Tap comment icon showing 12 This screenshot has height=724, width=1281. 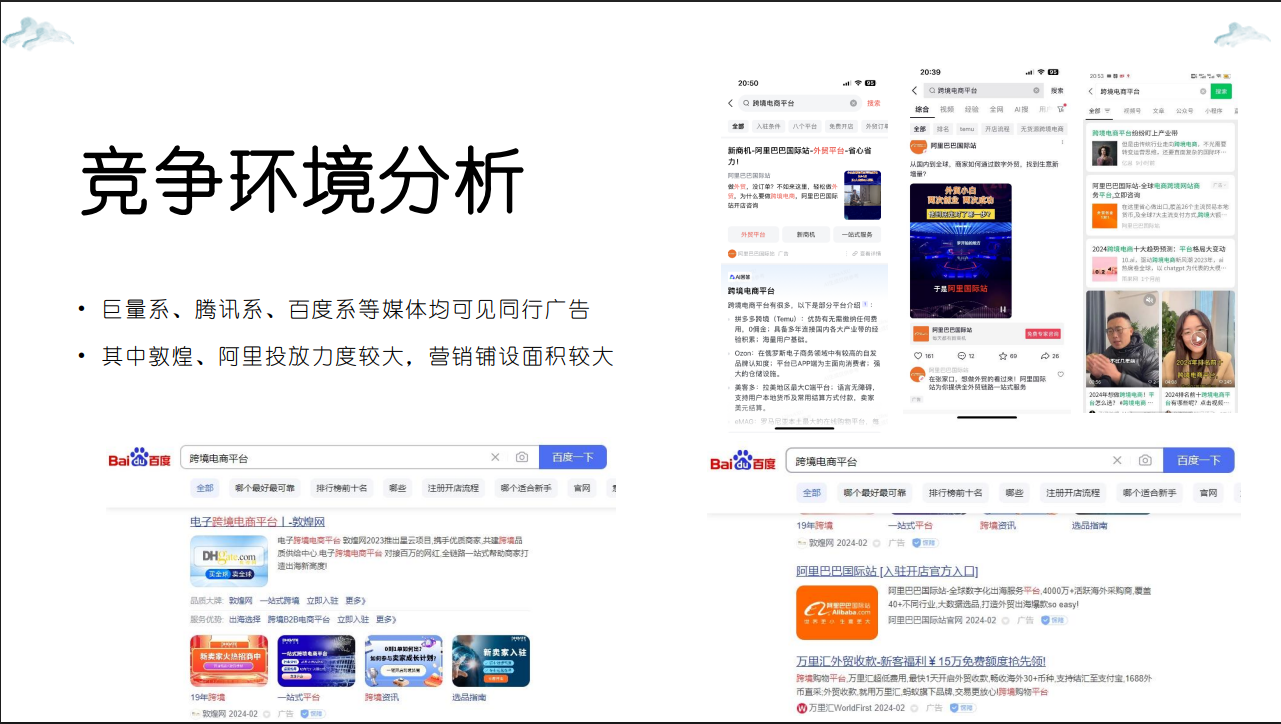(960, 355)
